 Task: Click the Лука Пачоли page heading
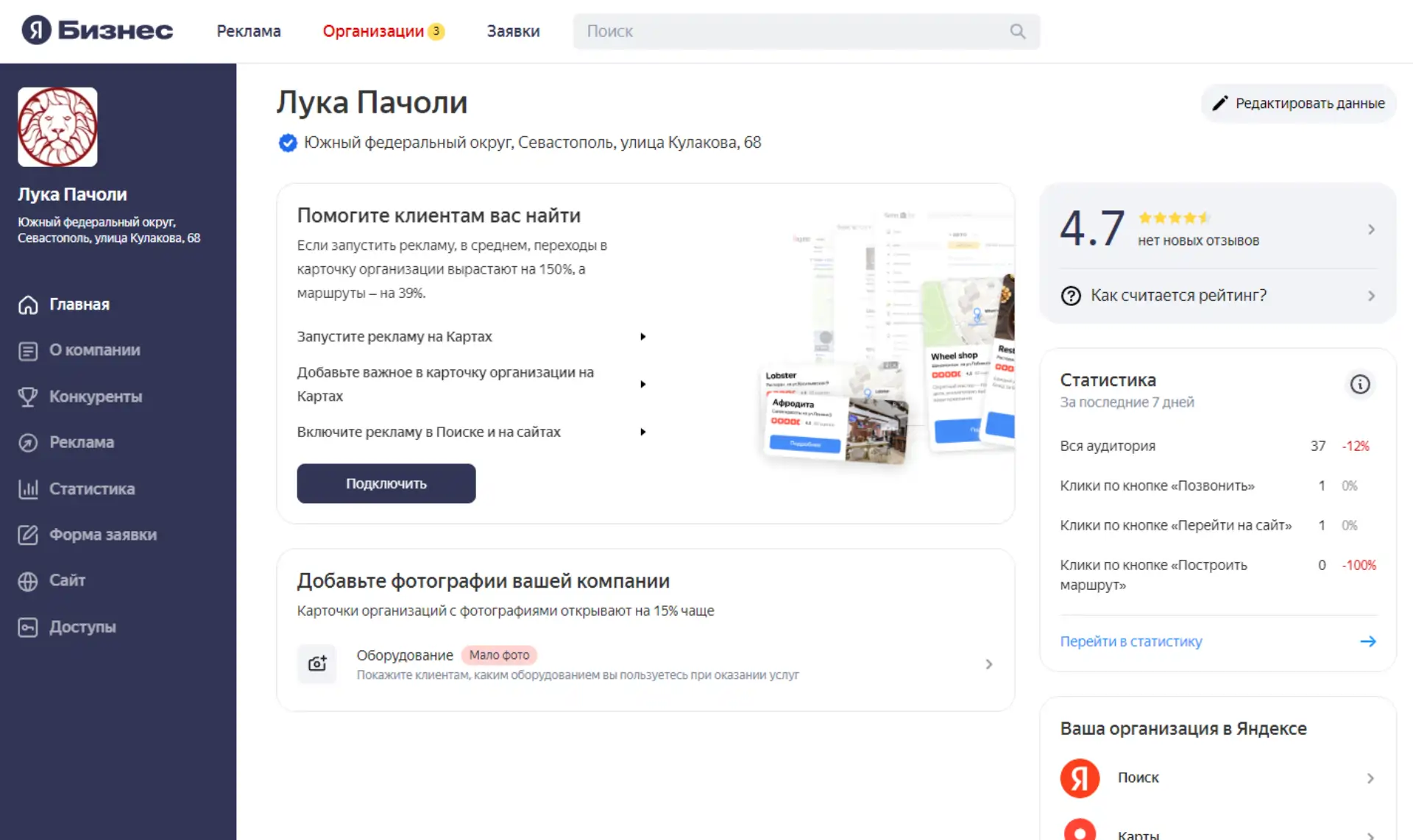(372, 102)
